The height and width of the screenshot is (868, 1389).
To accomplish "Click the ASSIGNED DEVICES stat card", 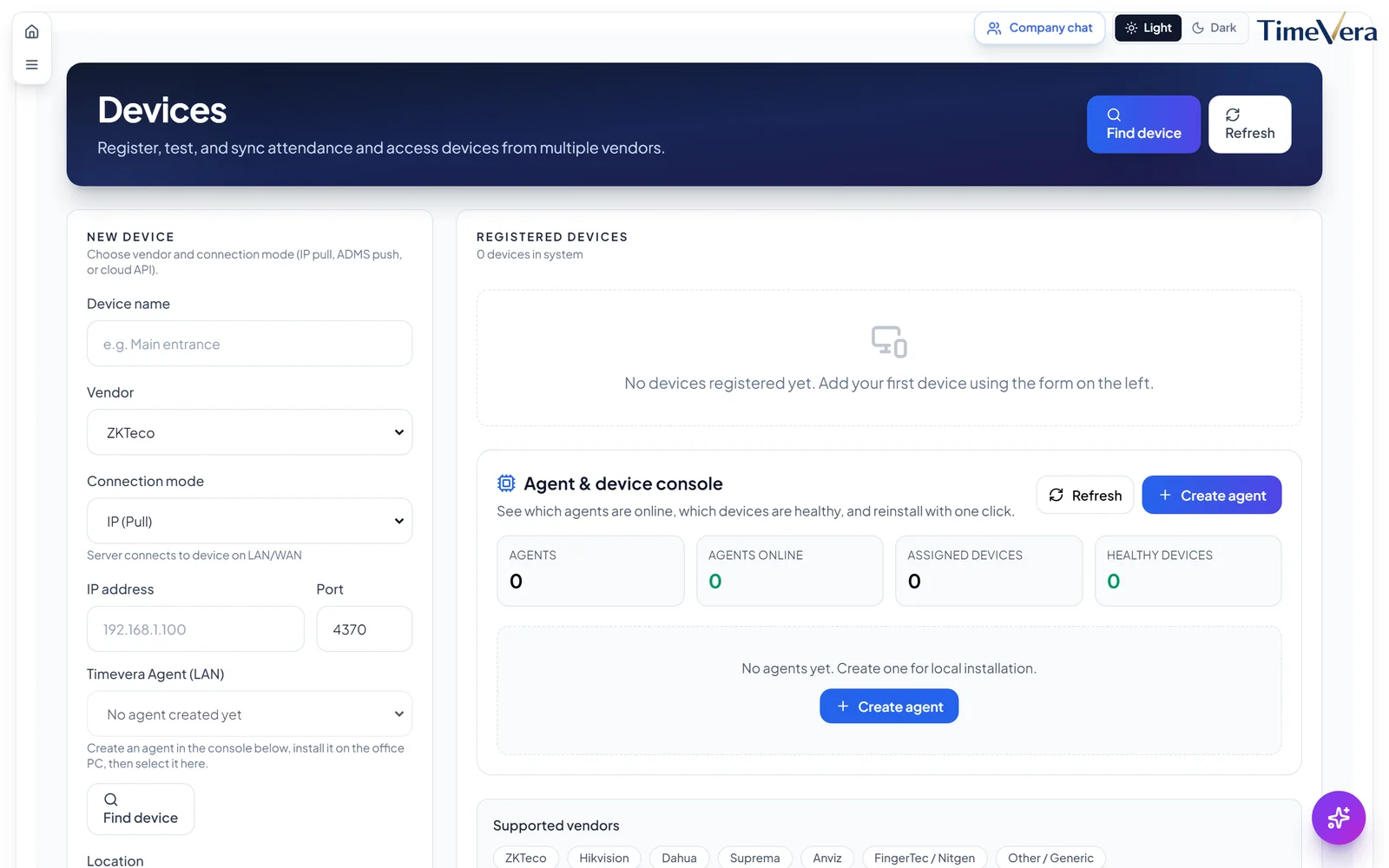I will [989, 570].
